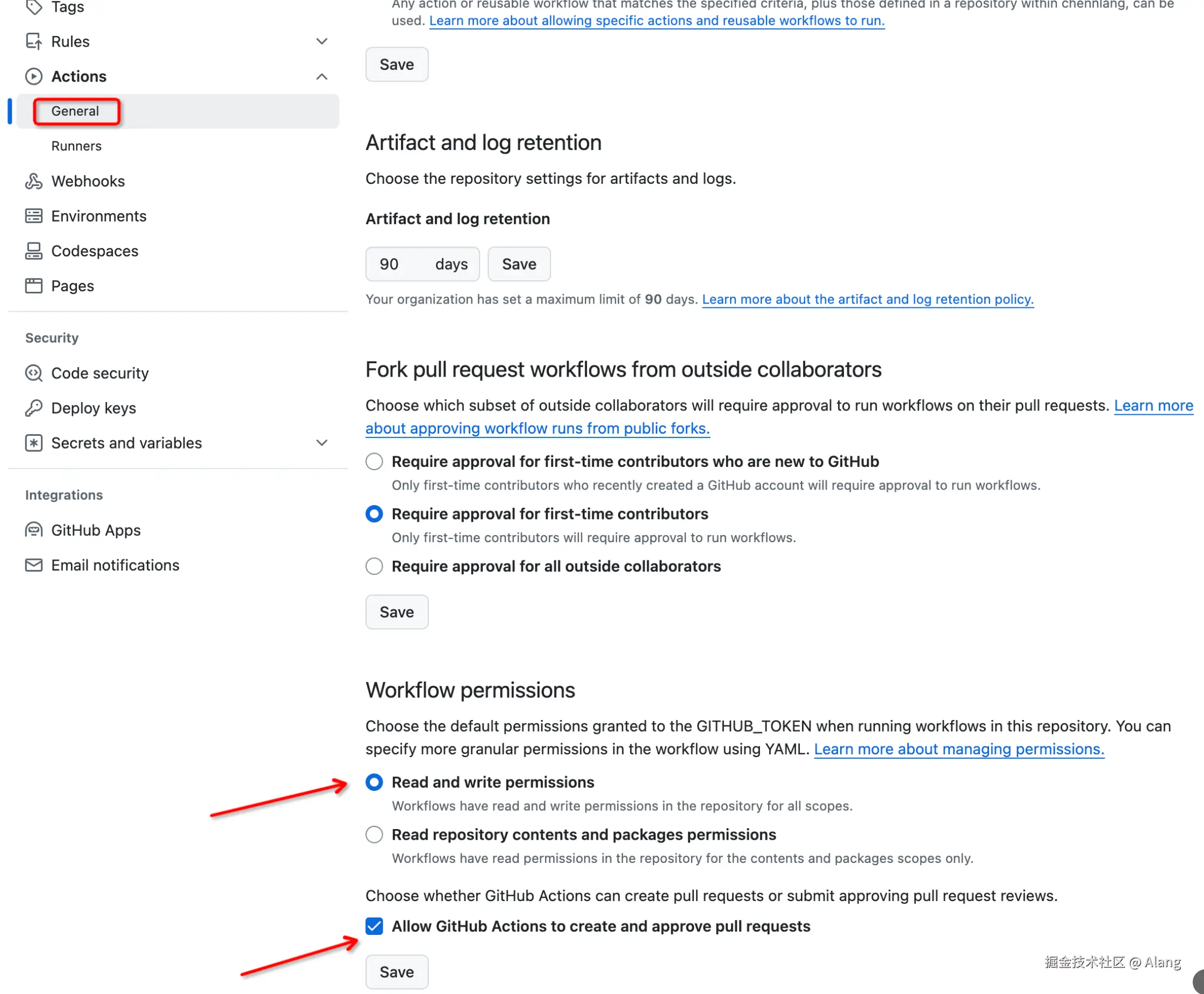
Task: Click the Code security icon
Action: pos(33,373)
